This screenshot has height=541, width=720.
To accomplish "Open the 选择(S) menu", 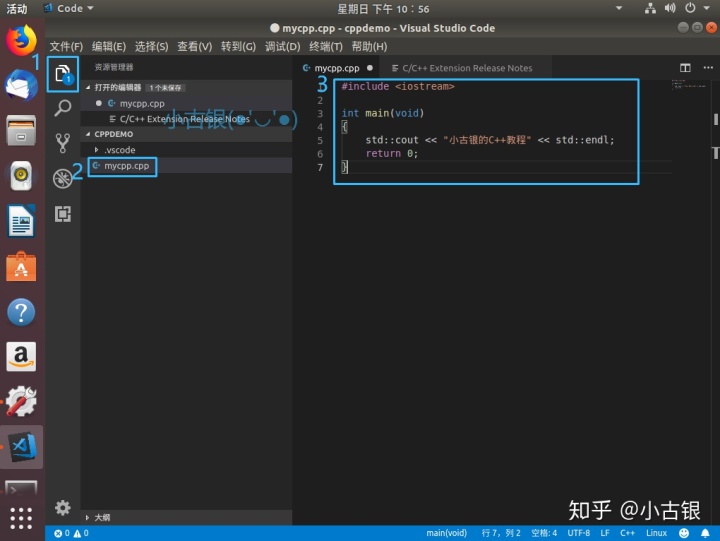I will pyautogui.click(x=152, y=46).
